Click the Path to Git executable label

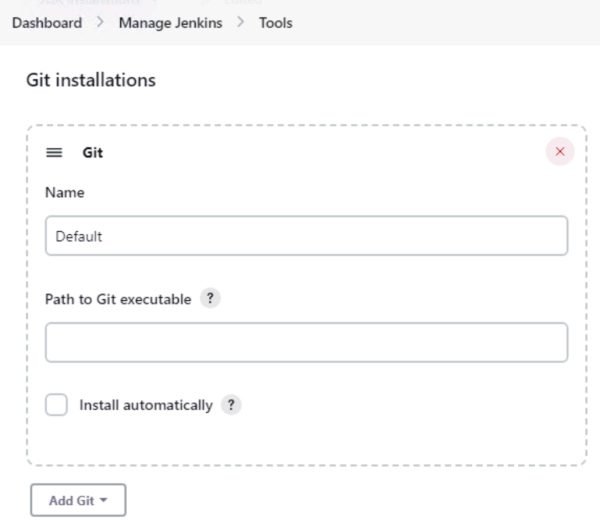[x=118, y=299]
